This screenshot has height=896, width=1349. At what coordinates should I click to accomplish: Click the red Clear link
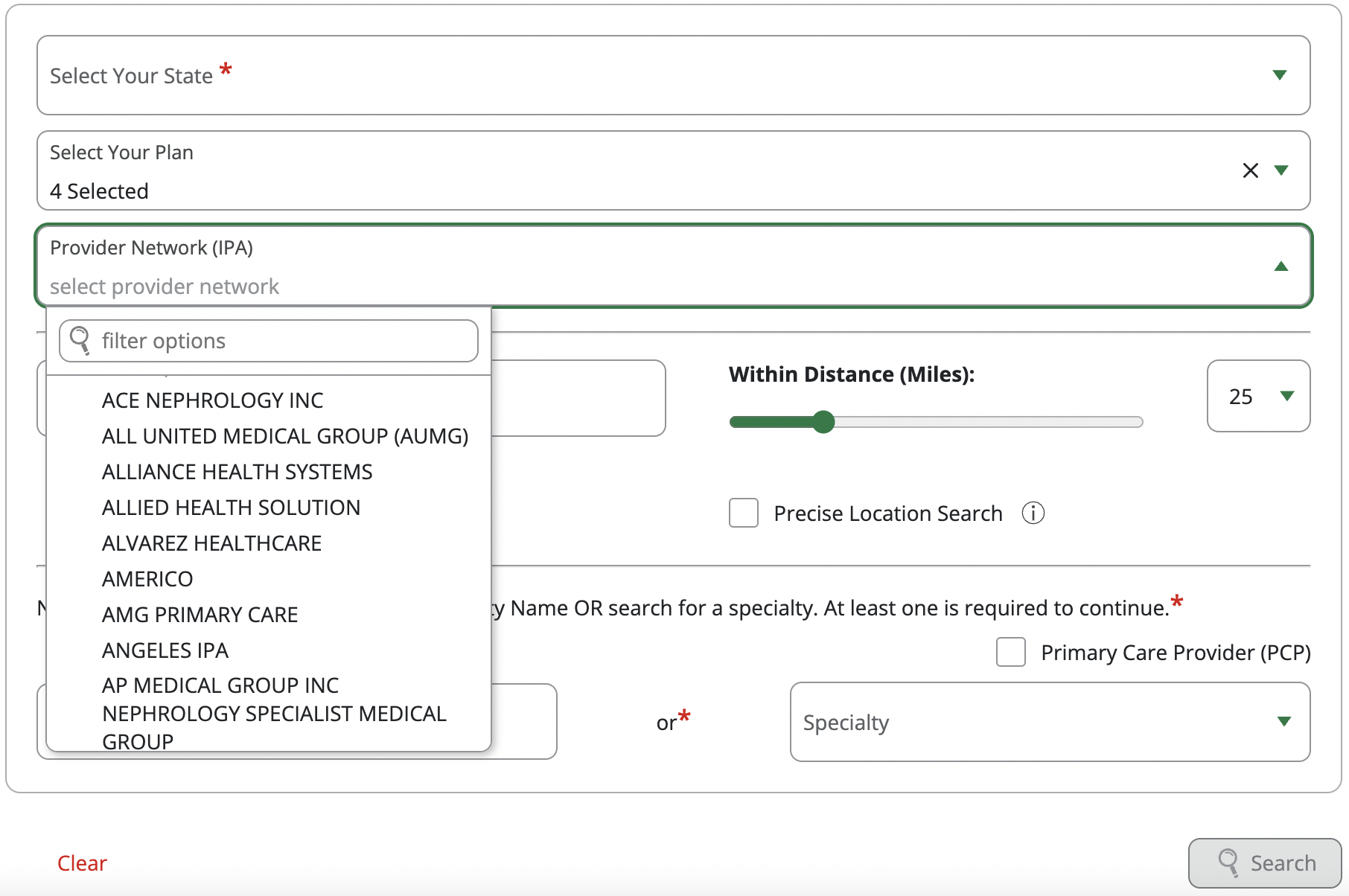82,863
